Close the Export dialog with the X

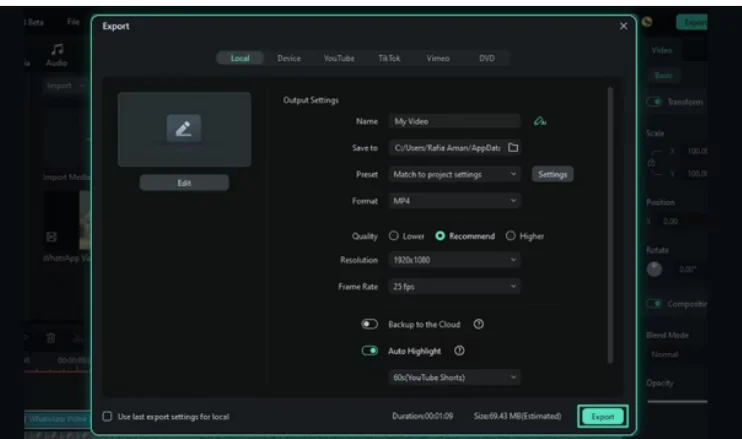(x=624, y=26)
